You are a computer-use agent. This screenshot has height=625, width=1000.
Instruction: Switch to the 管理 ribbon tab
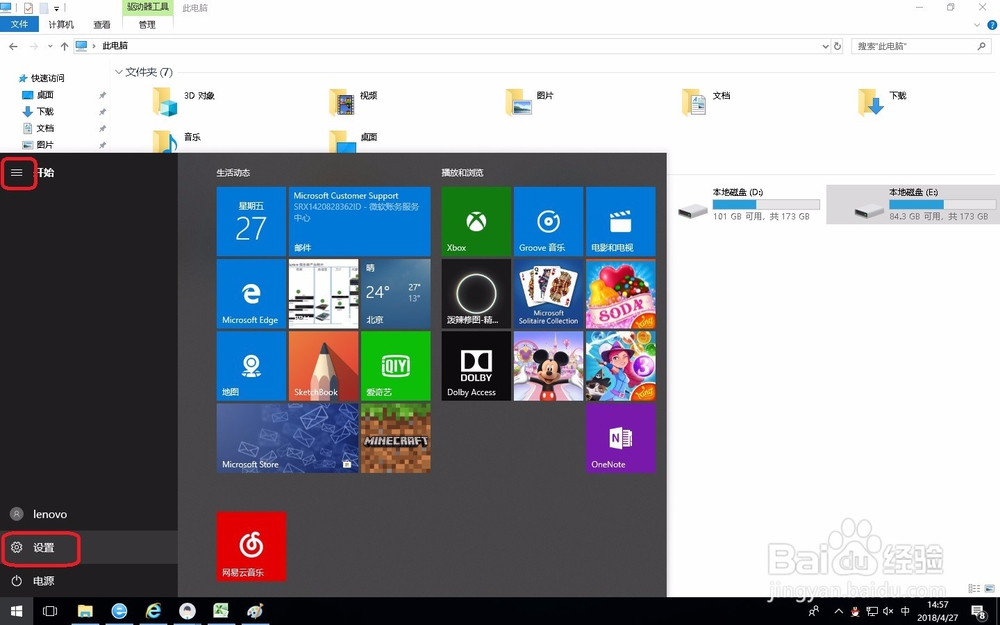[x=147, y=24]
